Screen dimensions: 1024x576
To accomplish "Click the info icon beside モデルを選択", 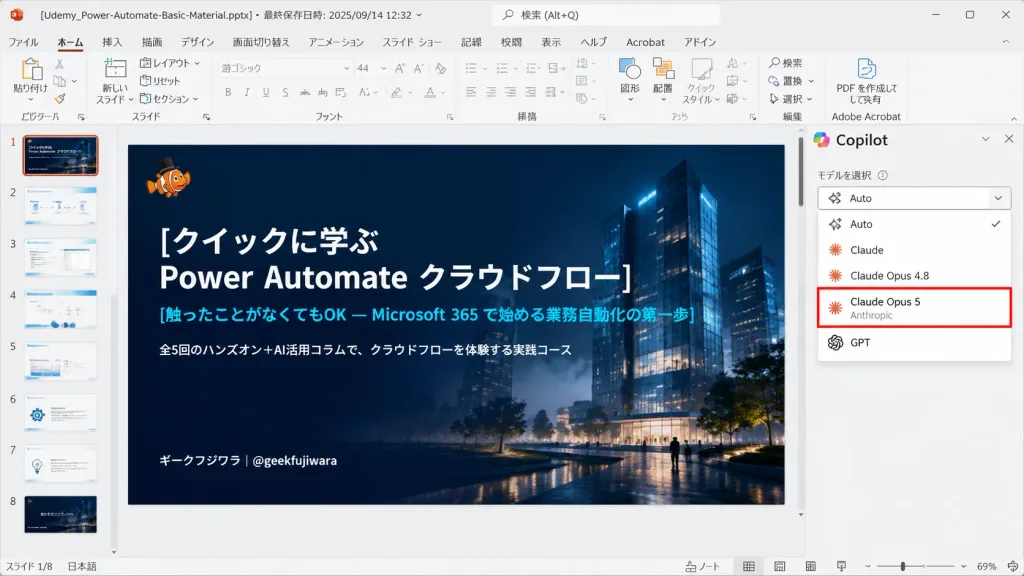I will click(883, 175).
